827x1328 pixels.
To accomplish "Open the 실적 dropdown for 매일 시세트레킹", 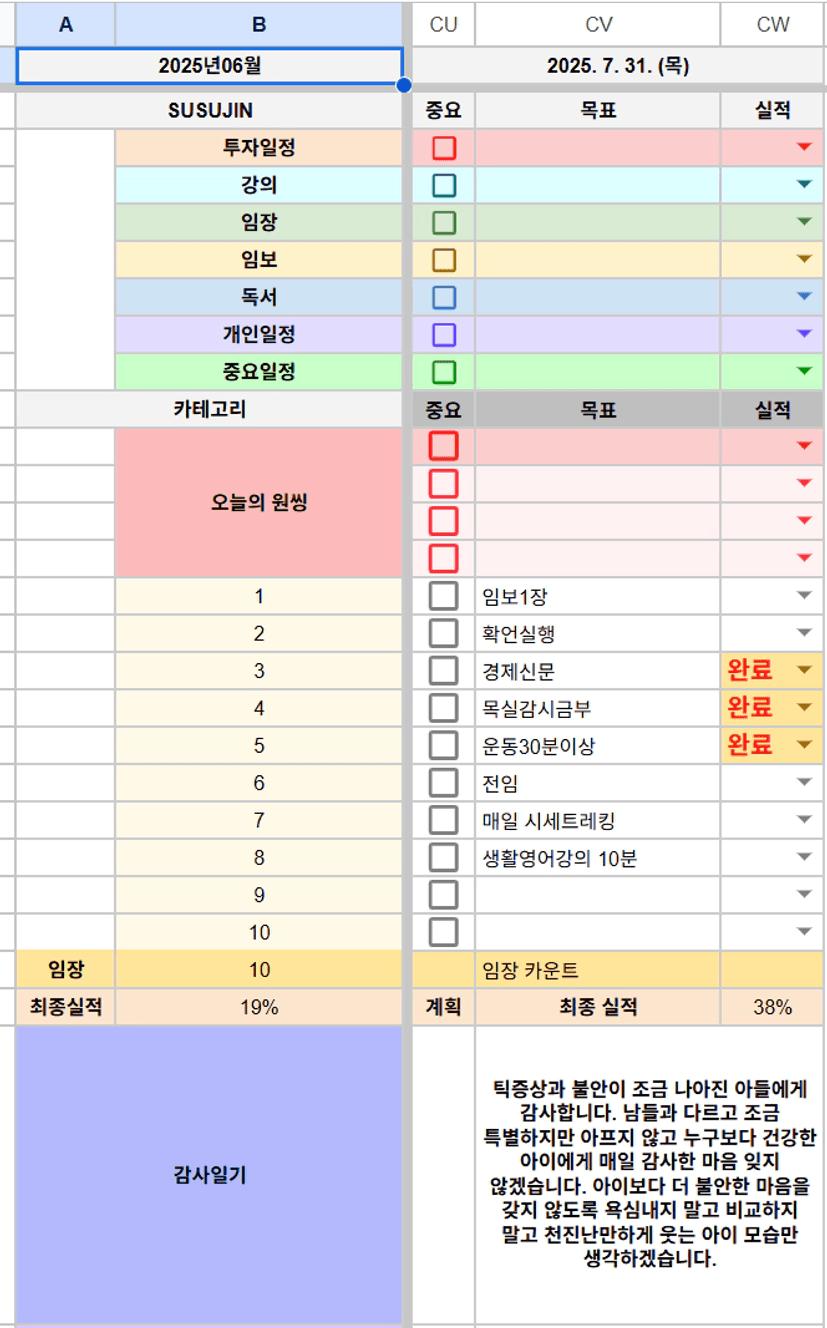I will coord(804,820).
